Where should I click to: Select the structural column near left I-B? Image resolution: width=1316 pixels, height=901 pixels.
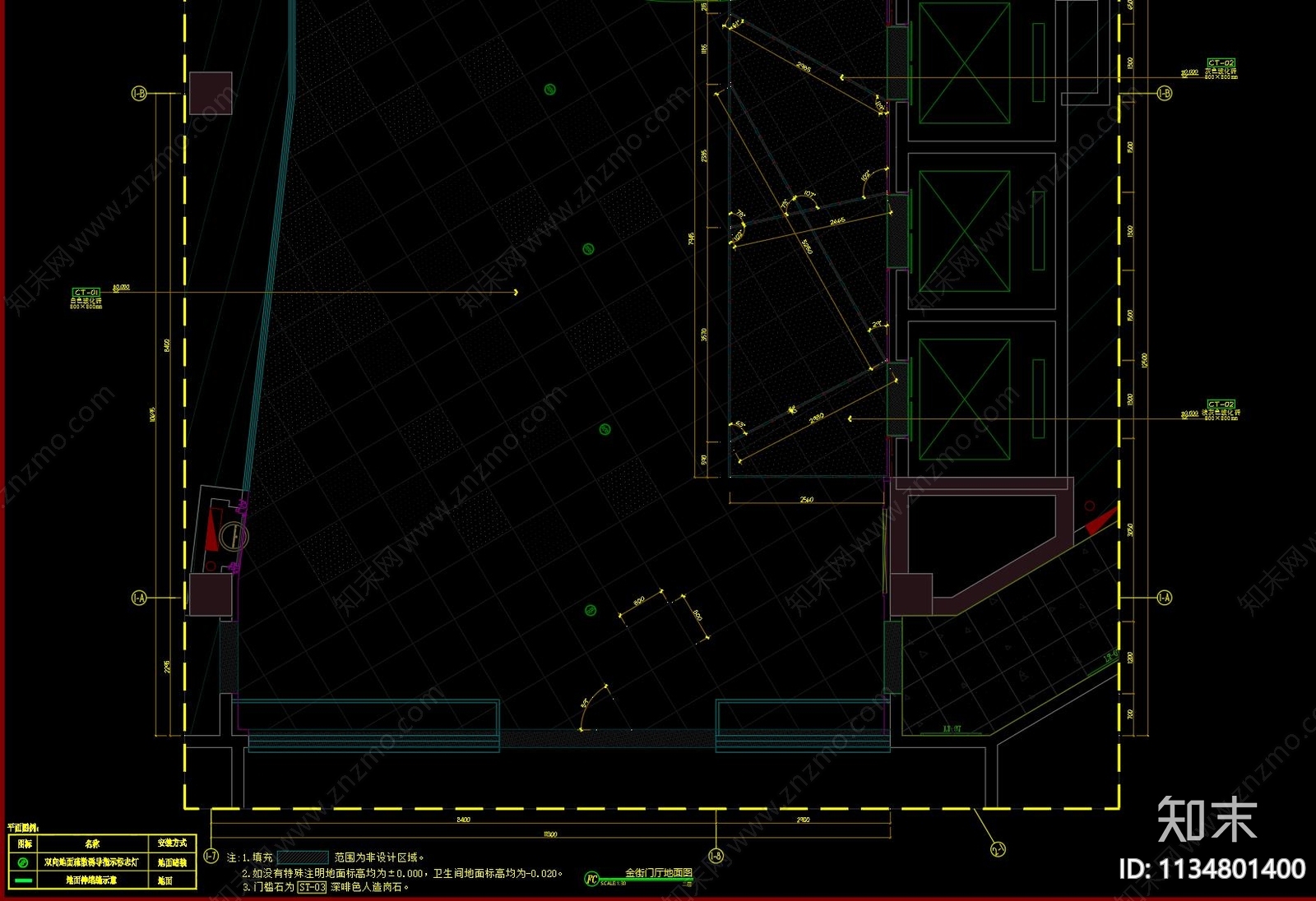click(211, 93)
